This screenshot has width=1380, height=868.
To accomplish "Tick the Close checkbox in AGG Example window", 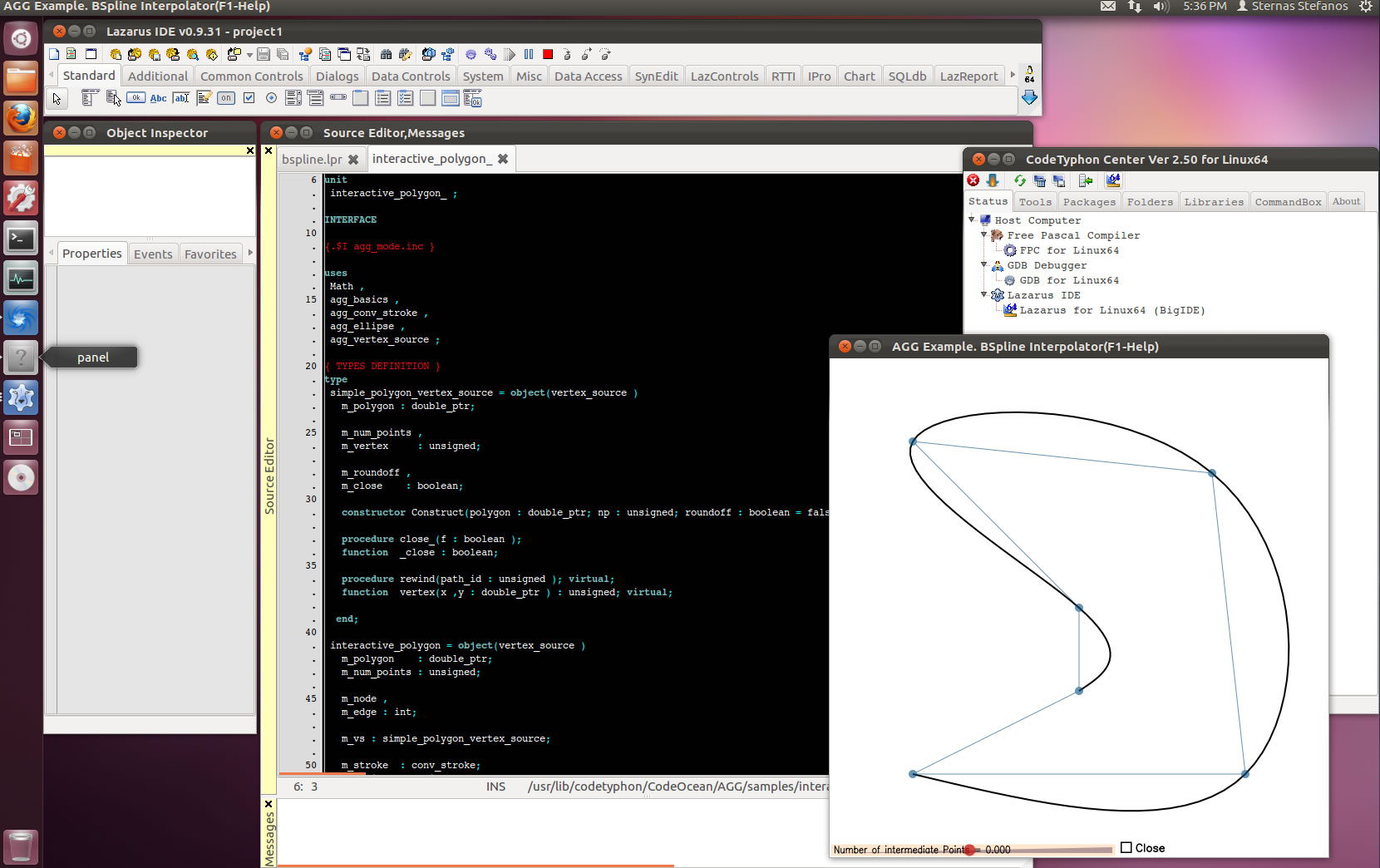I will [x=1126, y=847].
